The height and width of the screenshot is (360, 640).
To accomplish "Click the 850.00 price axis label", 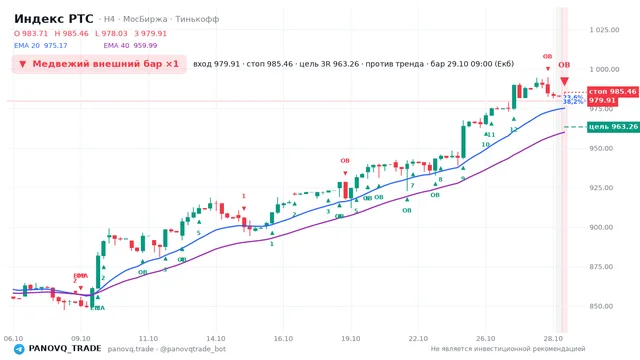I will (601, 306).
